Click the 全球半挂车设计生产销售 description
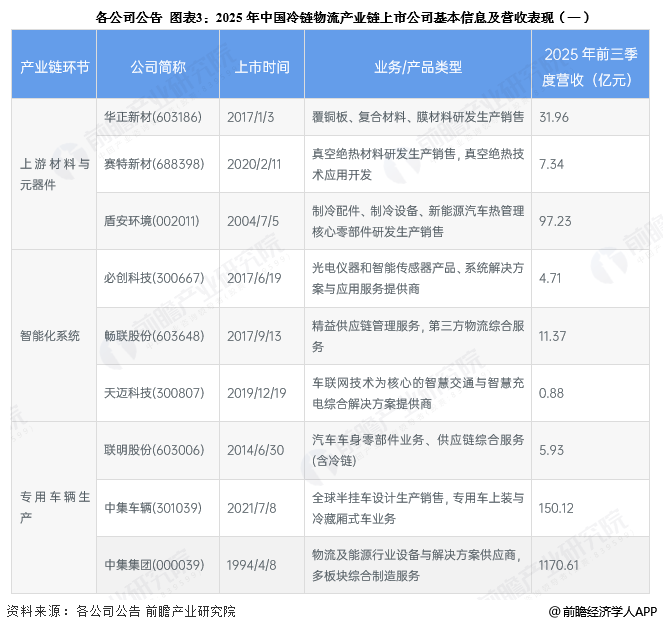This screenshot has width=663, height=623. [418, 508]
